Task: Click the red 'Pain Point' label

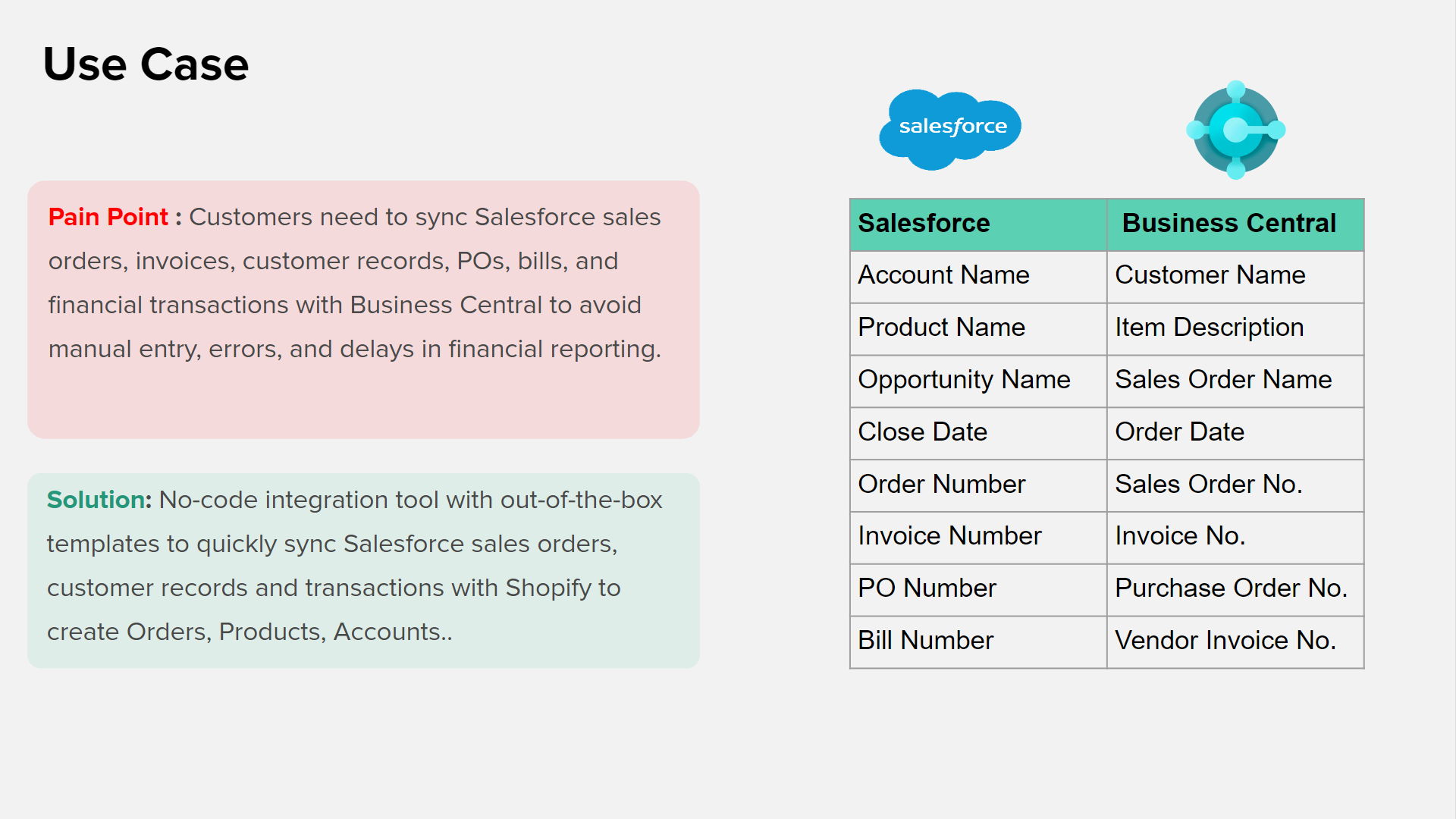Action: tap(108, 217)
